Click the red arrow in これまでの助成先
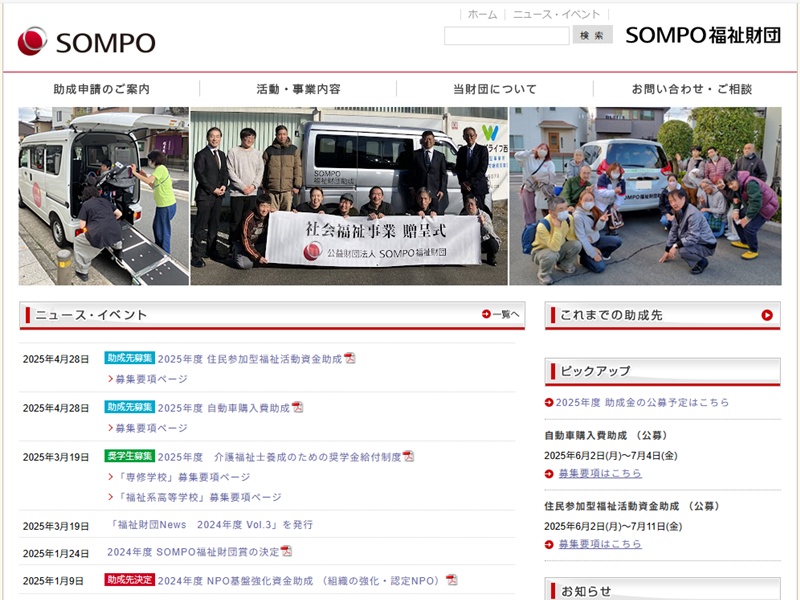Screen dimensions: 800x600 pos(766,315)
